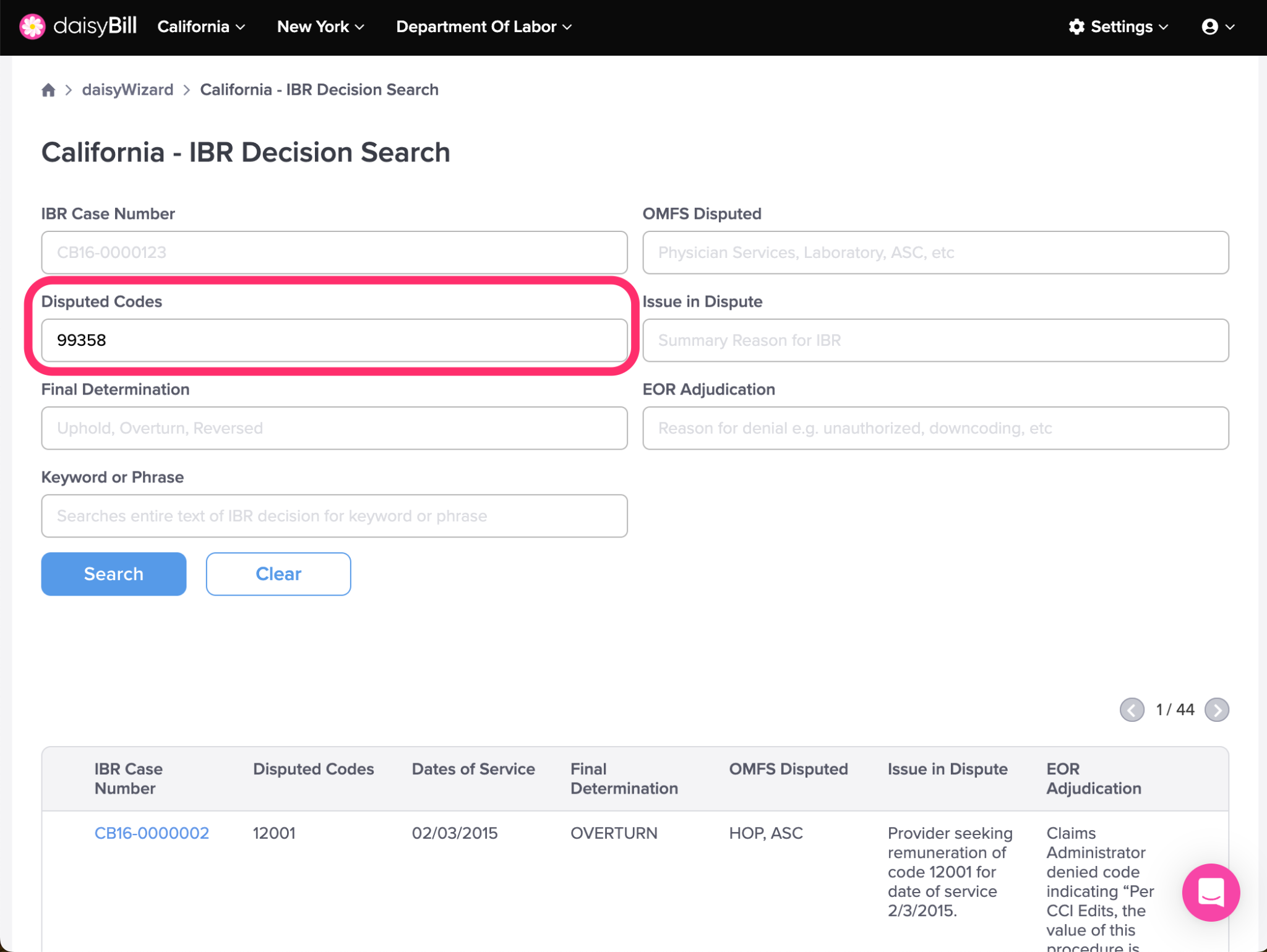The width and height of the screenshot is (1267, 952).
Task: Click the Disputed Codes field with 99358
Action: (334, 340)
